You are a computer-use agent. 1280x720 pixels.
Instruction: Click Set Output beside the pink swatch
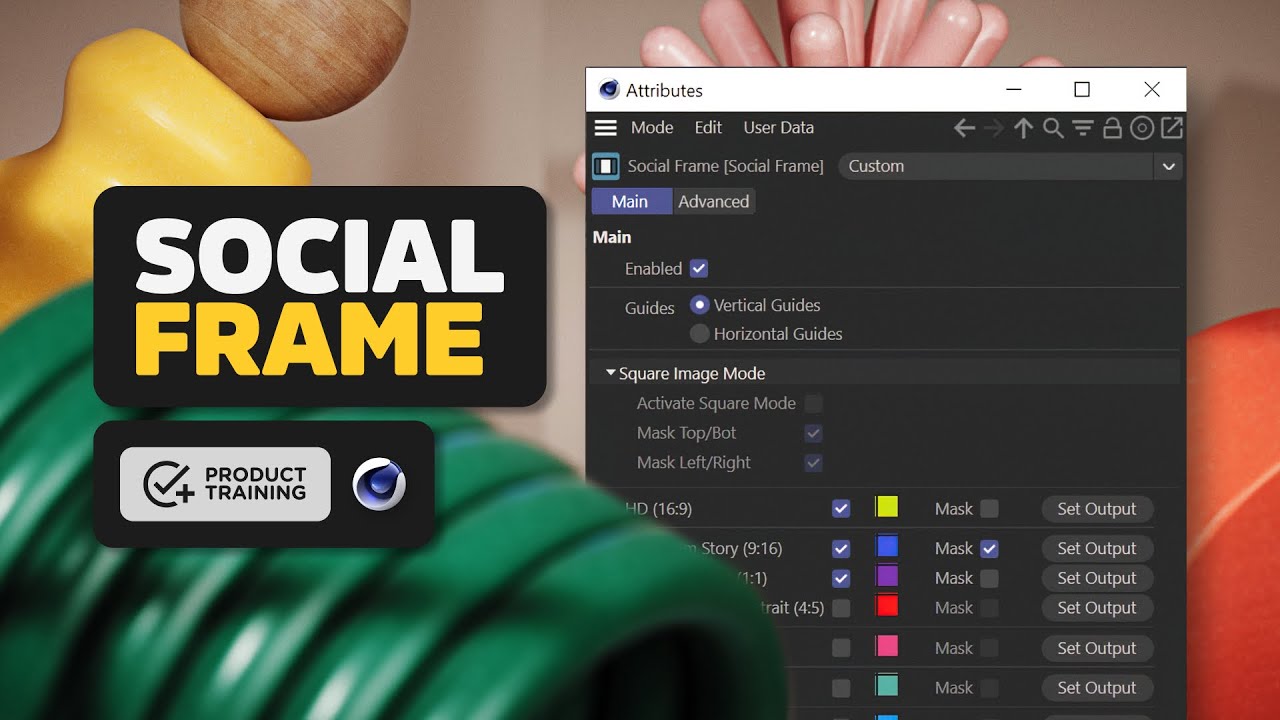click(1097, 648)
